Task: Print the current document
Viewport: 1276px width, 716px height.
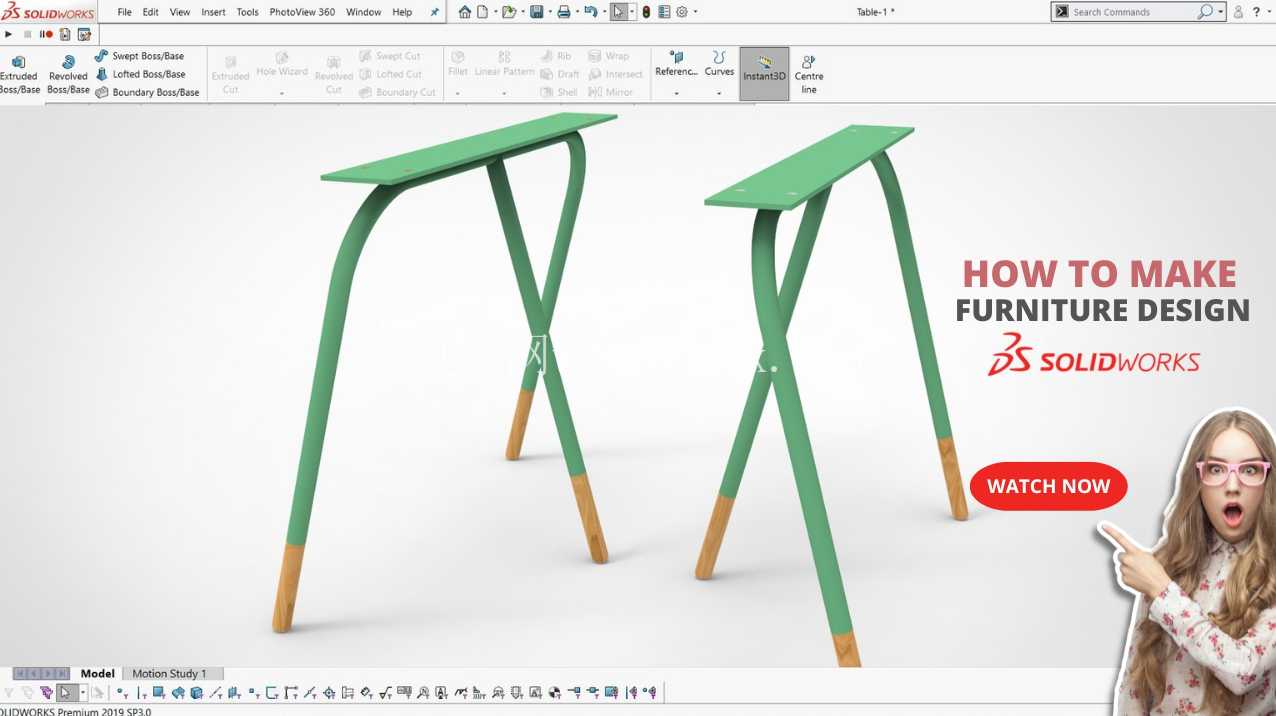Action: (x=564, y=12)
